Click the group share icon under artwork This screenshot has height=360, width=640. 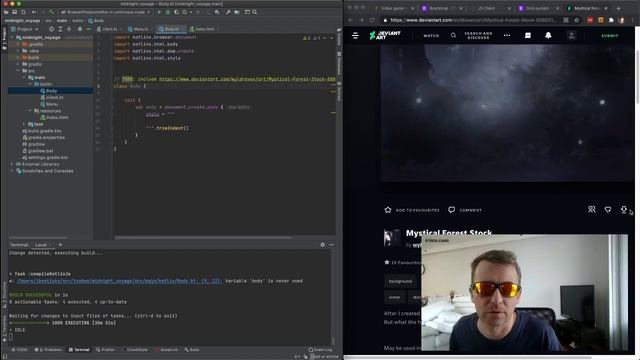[x=591, y=209]
